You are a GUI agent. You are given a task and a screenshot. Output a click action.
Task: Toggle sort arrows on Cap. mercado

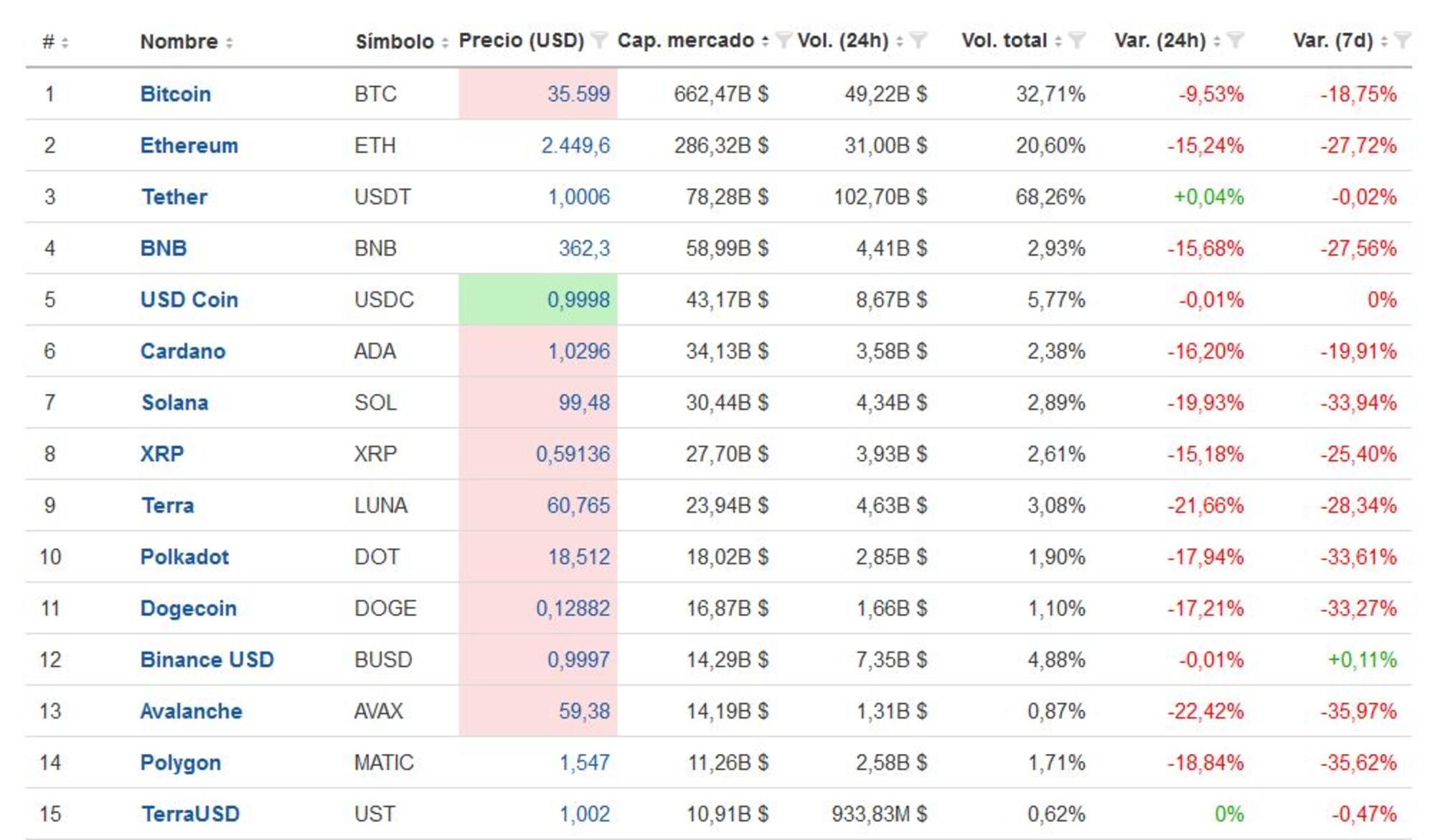click(x=766, y=41)
